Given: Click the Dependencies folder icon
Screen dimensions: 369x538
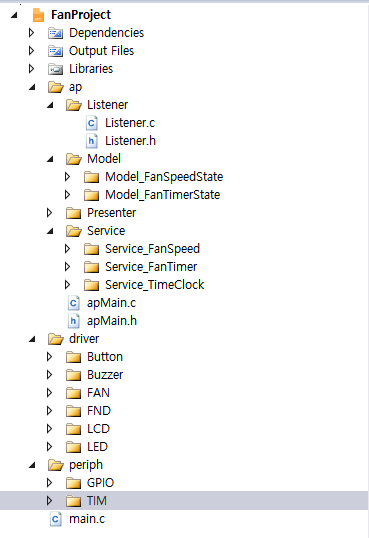Looking at the screenshot, I should [55, 33].
